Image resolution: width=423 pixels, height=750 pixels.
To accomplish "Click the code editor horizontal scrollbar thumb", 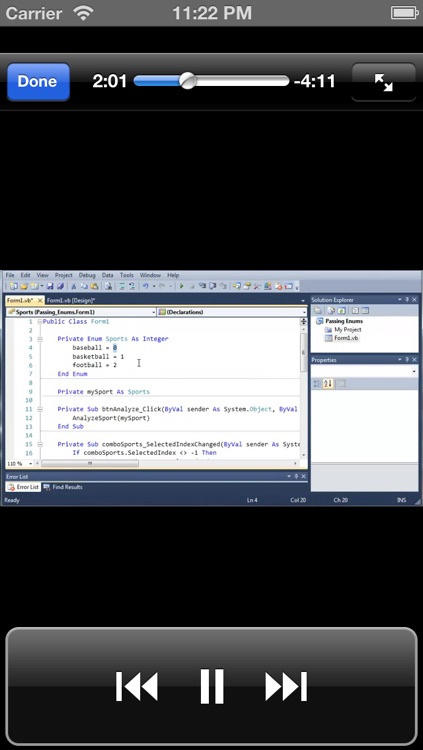I will point(90,463).
